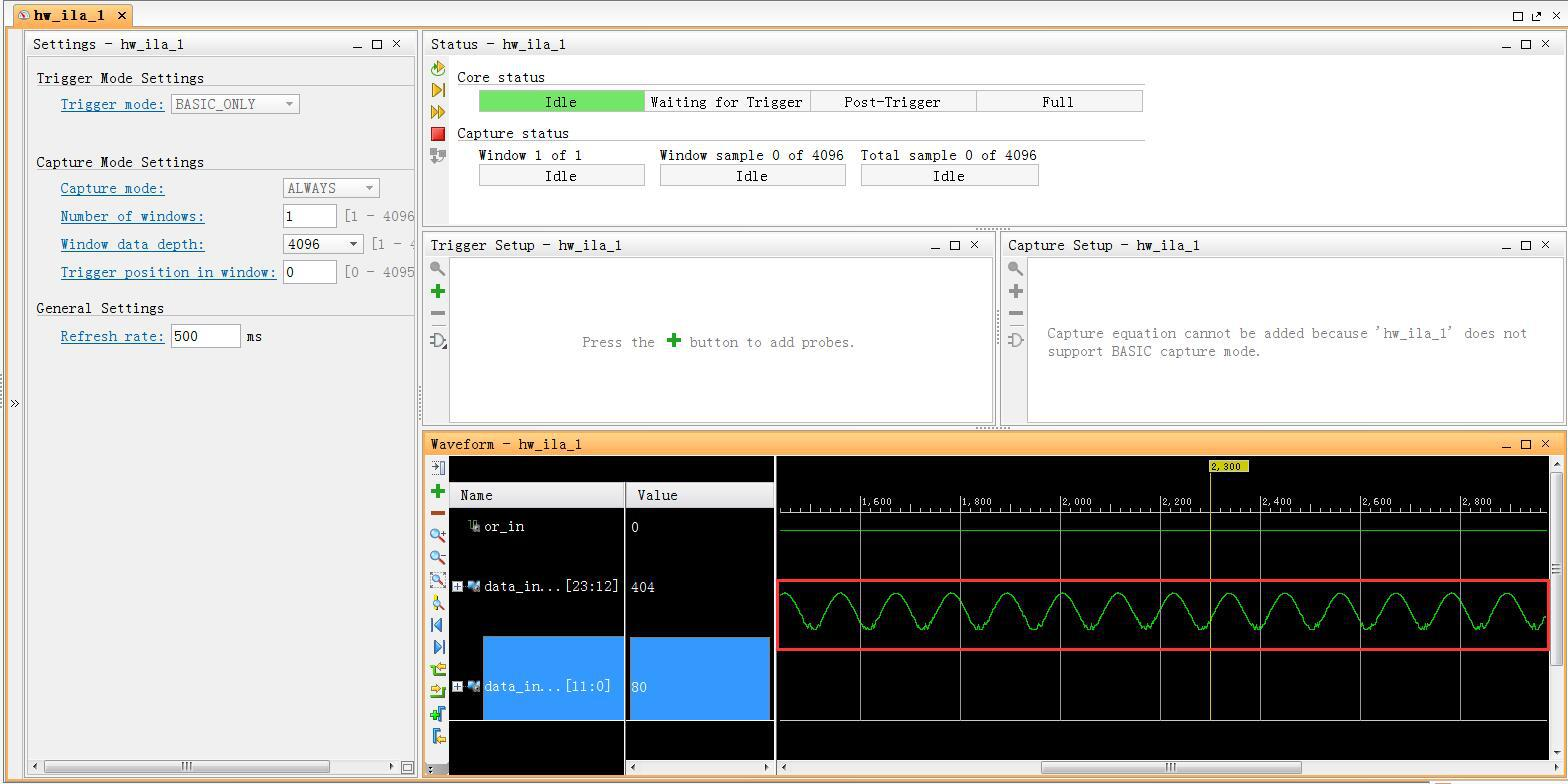Image resolution: width=1568 pixels, height=784 pixels.
Task: Expand data_in [23:12] bus signal
Action: click(457, 587)
